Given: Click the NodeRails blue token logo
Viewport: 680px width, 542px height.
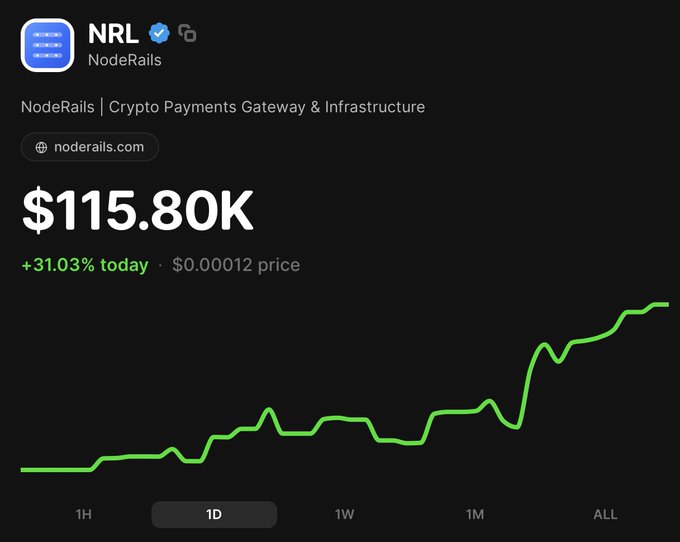Looking at the screenshot, I should point(47,45).
